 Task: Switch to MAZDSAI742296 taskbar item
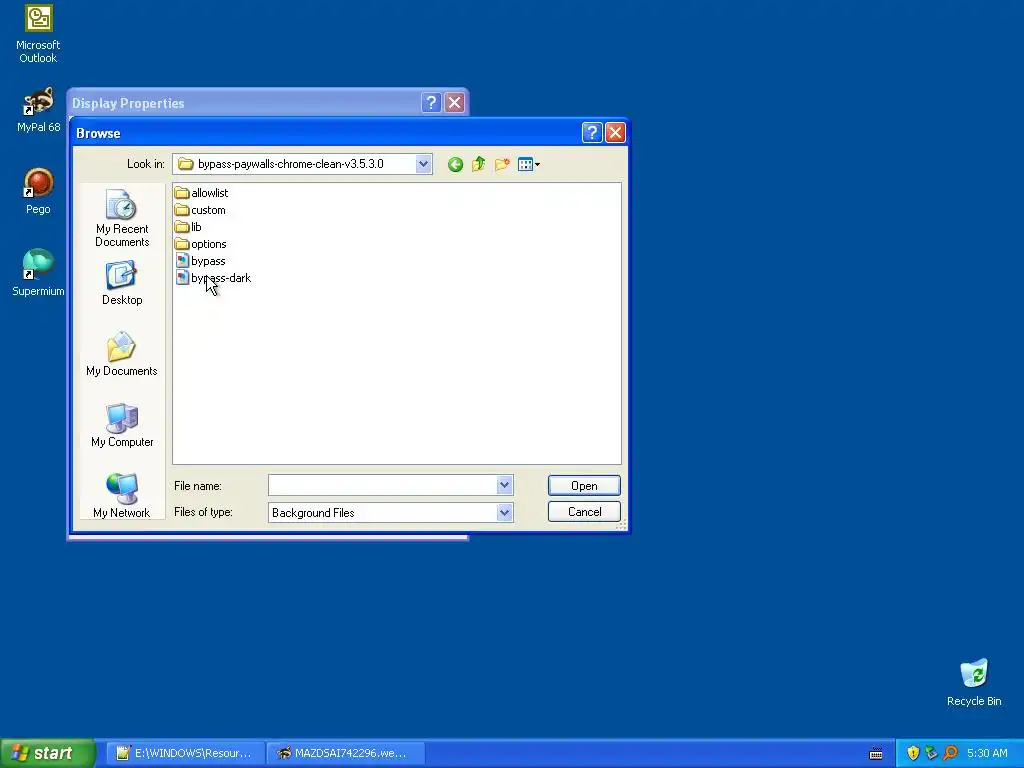[346, 753]
